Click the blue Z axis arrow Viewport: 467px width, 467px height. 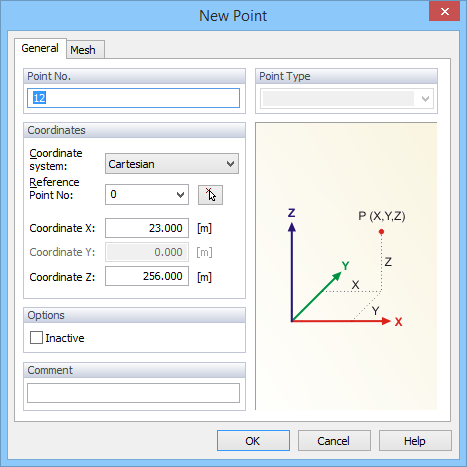click(292, 272)
